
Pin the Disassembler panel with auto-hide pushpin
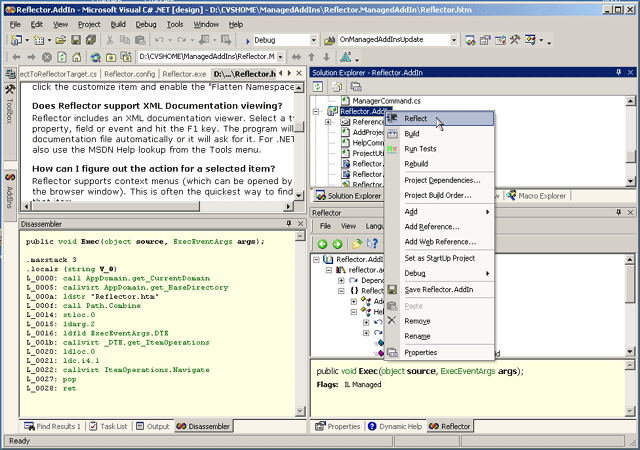[x=289, y=223]
